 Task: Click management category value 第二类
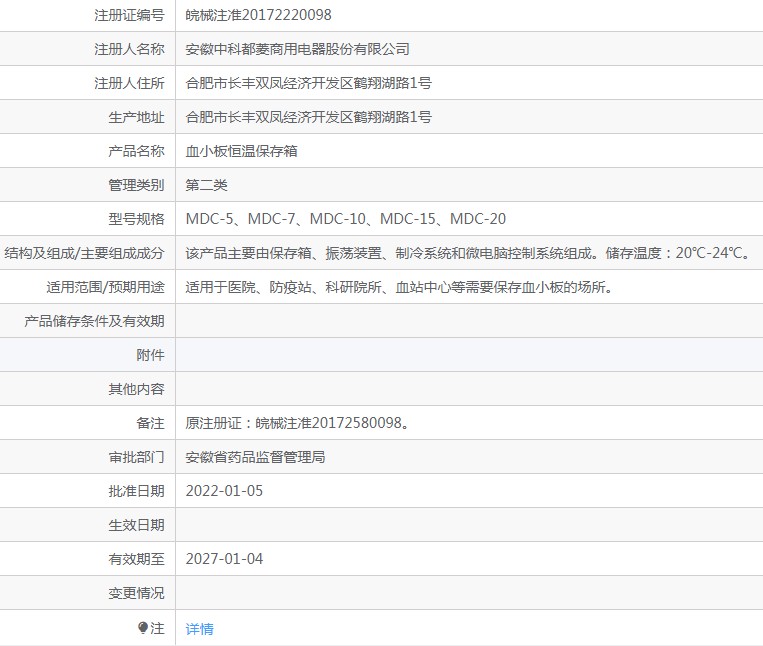coord(207,185)
